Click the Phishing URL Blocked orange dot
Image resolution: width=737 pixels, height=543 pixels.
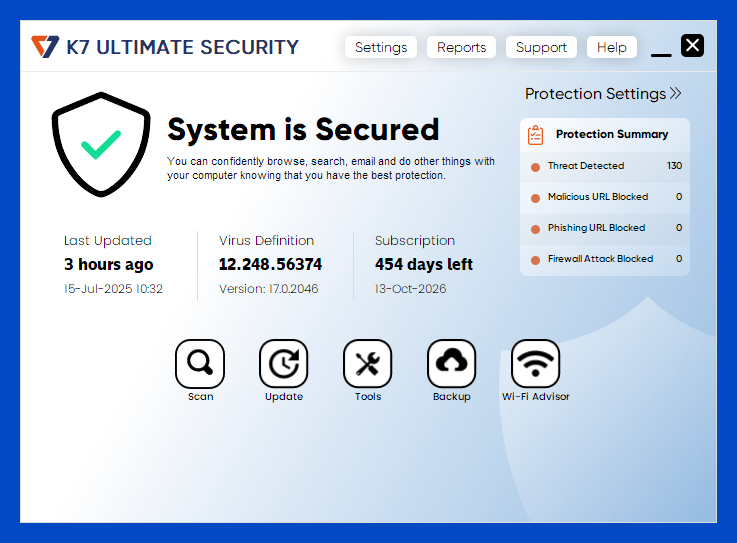click(x=535, y=229)
